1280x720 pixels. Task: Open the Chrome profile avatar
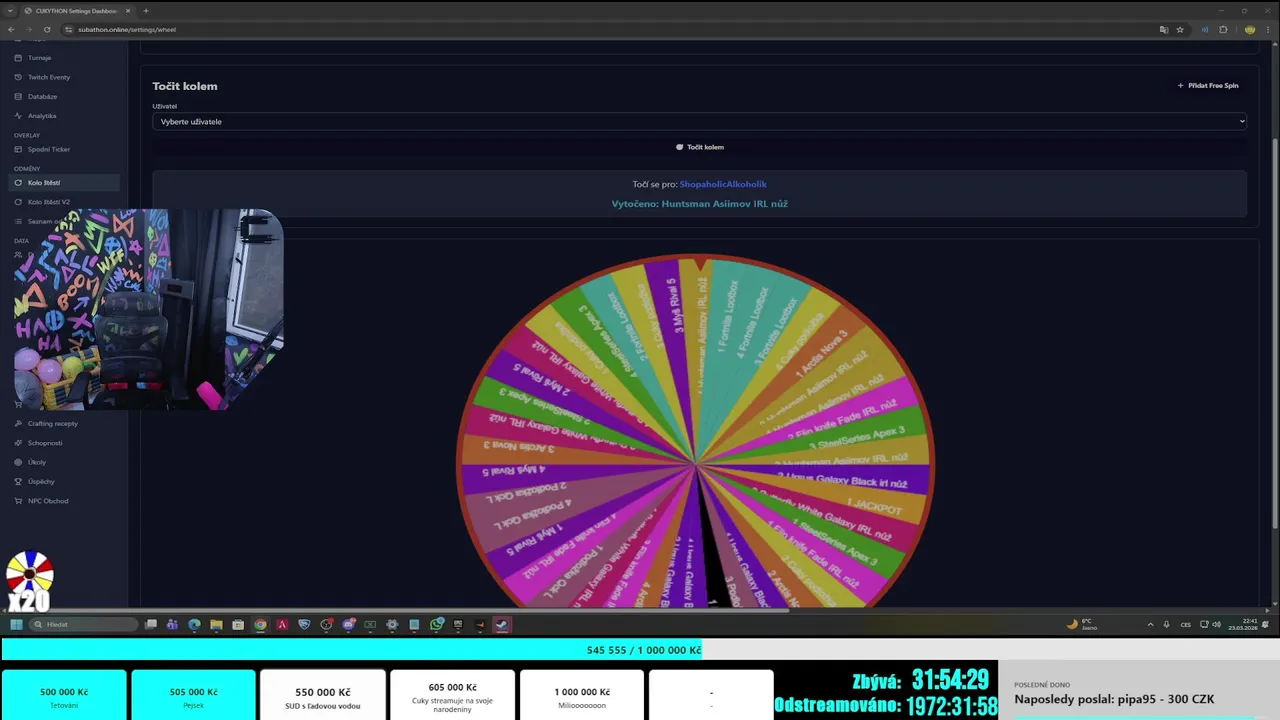pos(1250,29)
